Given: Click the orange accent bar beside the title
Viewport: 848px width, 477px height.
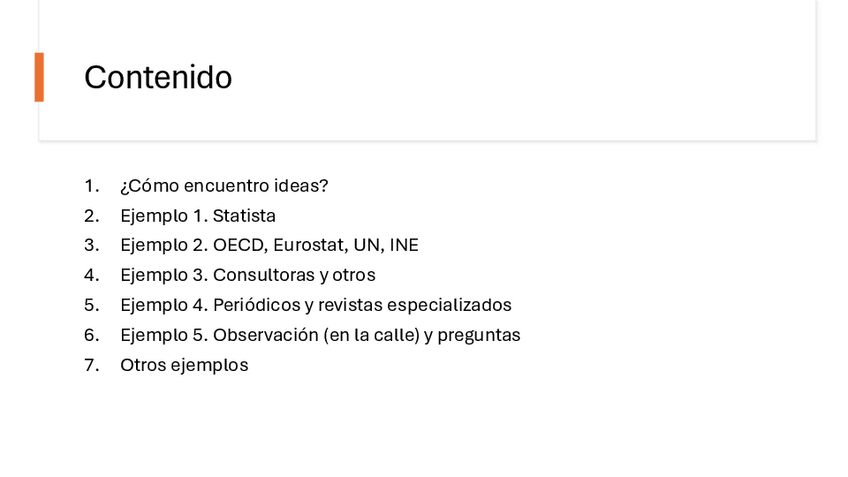Looking at the screenshot, I should pos(39,77).
